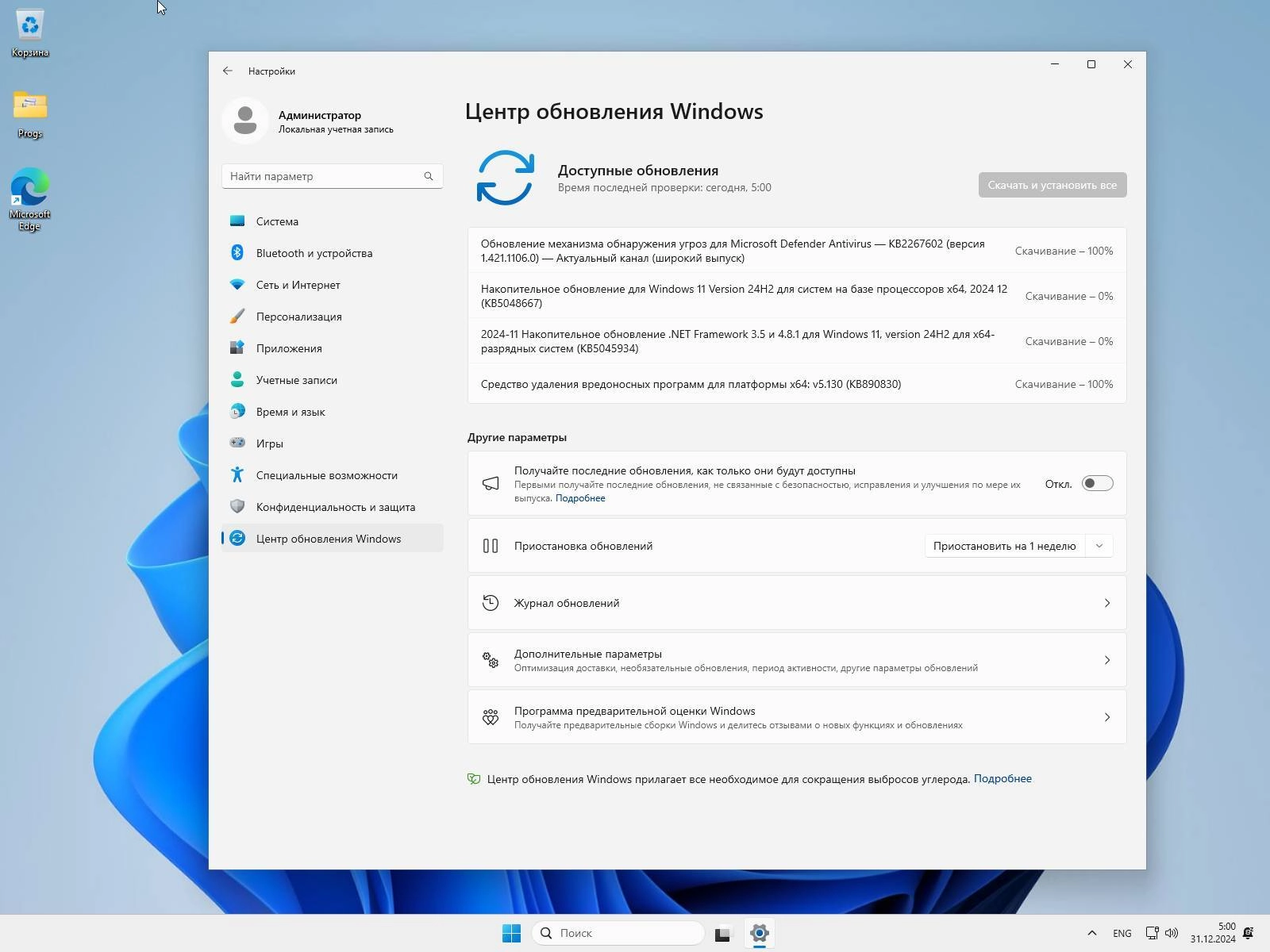1270x952 pixels.
Task: Expand Программа предварительной оценки Windows chevron
Action: click(1107, 717)
